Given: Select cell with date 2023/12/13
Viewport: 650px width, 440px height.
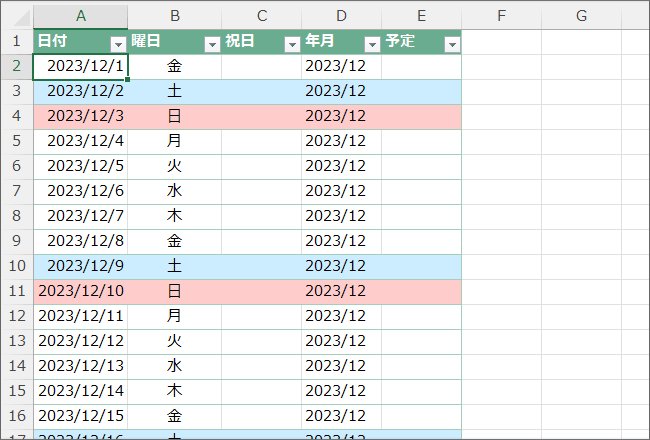Looking at the screenshot, I should pyautogui.click(x=80, y=366).
